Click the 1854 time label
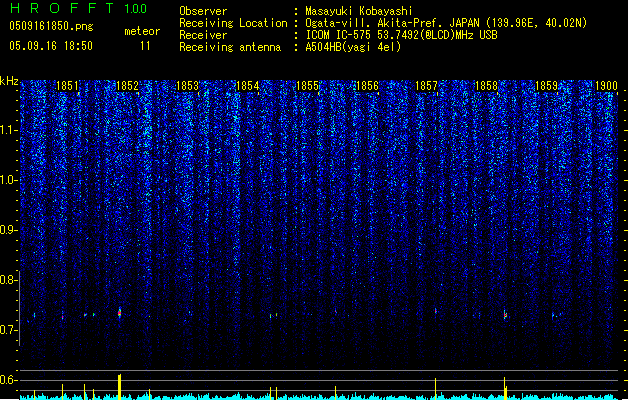 tap(248, 85)
